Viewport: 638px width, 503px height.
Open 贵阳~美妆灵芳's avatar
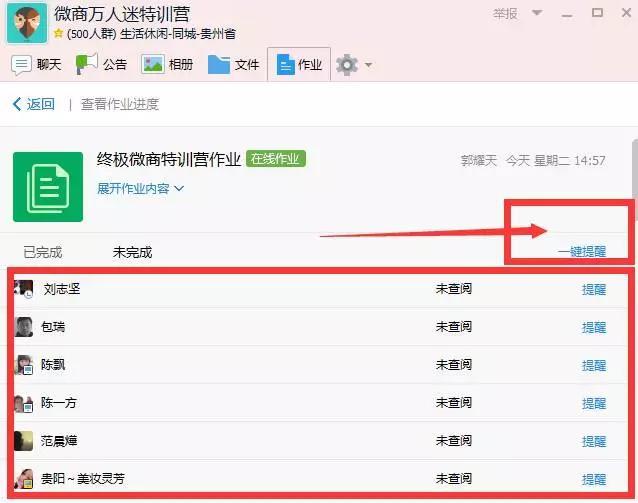(24, 479)
